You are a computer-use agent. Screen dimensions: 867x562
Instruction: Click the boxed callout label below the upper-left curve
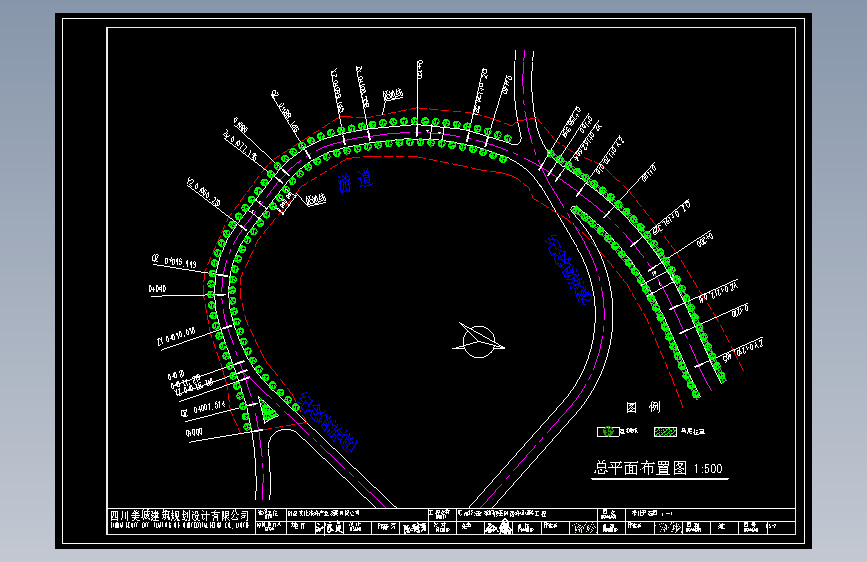316,200
